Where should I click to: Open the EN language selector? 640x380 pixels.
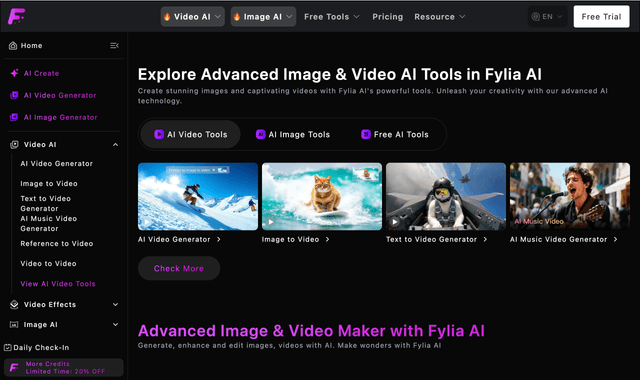[547, 17]
